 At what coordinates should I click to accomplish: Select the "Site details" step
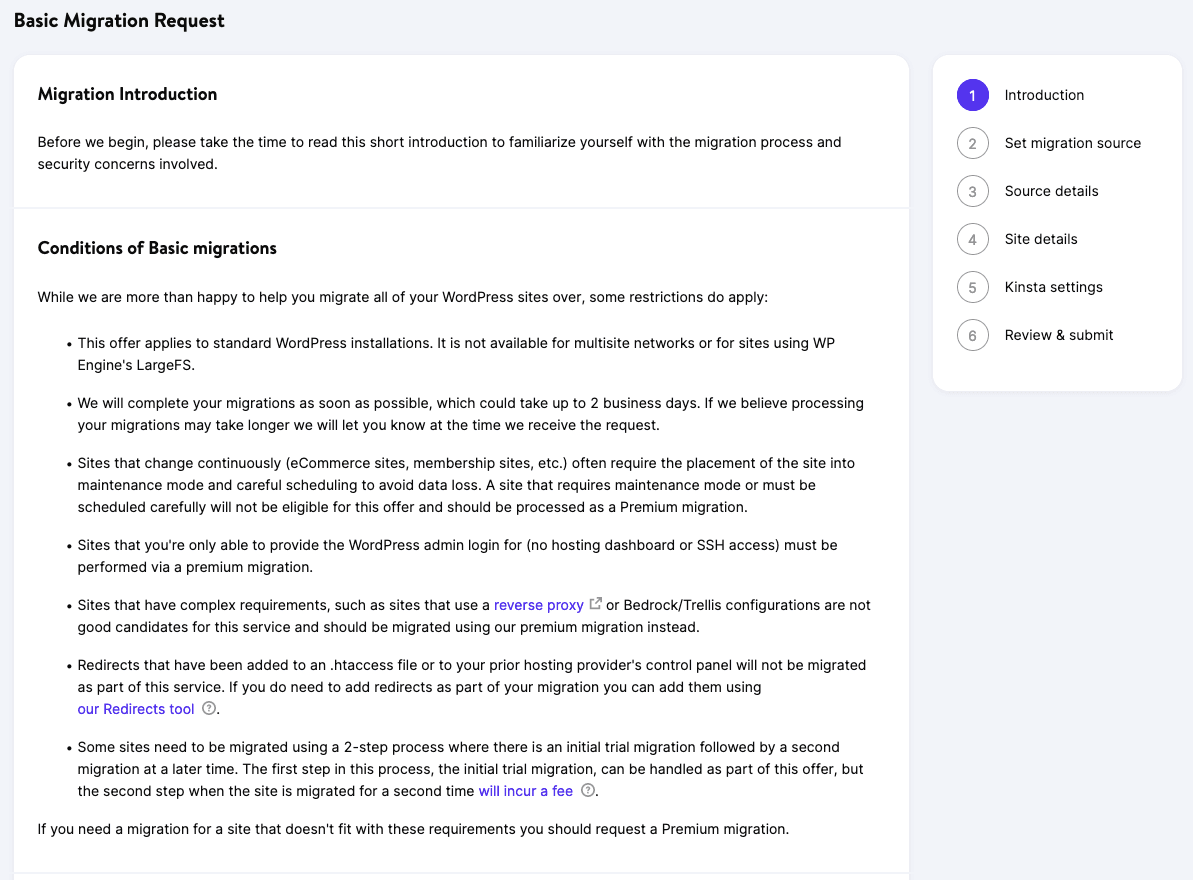1040,239
